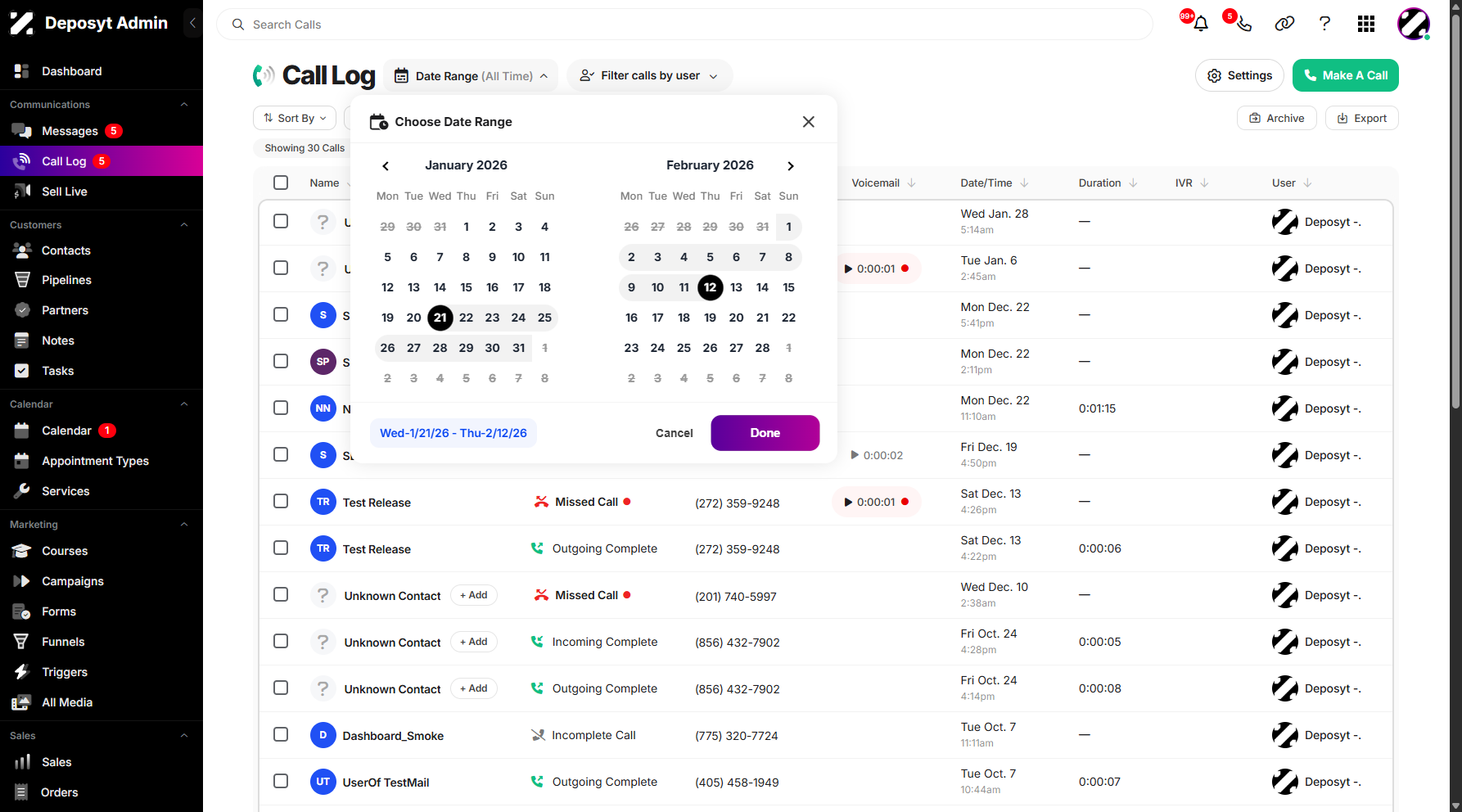1462x812 pixels.
Task: Select checkbox for UserOf TestMail call
Action: click(x=281, y=781)
